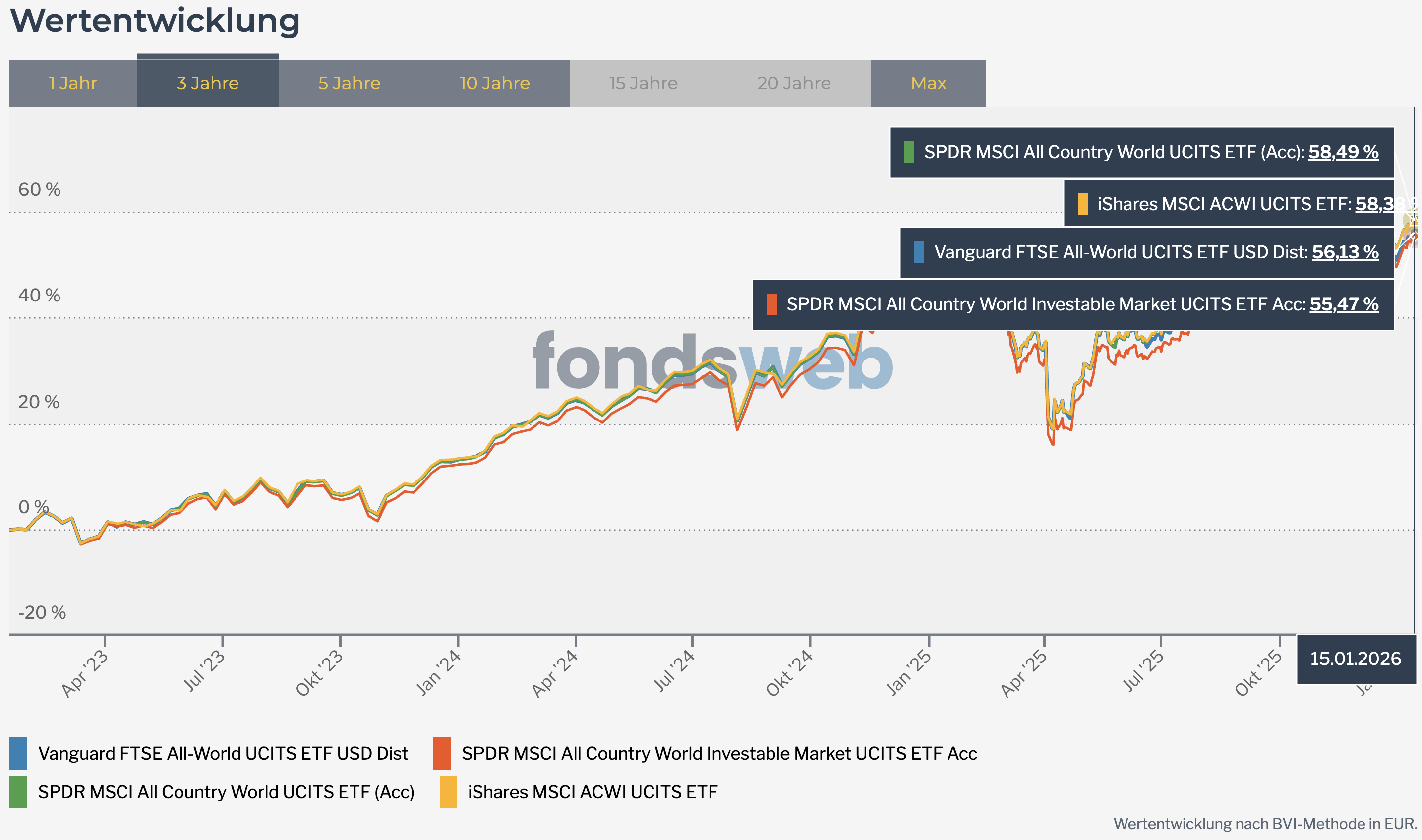Click the red SPDR Investable Market legend swatch
This screenshot has height=840, width=1422.
click(x=442, y=753)
